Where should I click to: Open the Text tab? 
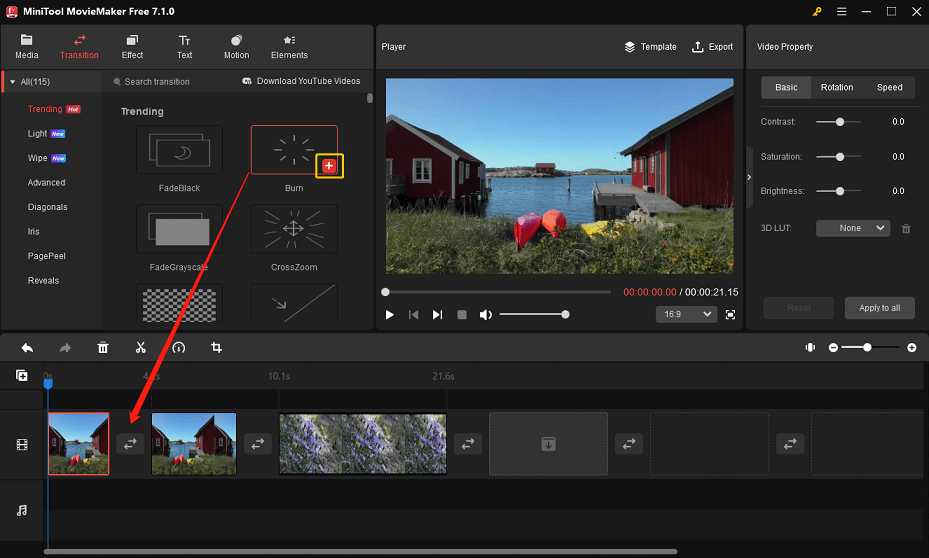(x=184, y=47)
